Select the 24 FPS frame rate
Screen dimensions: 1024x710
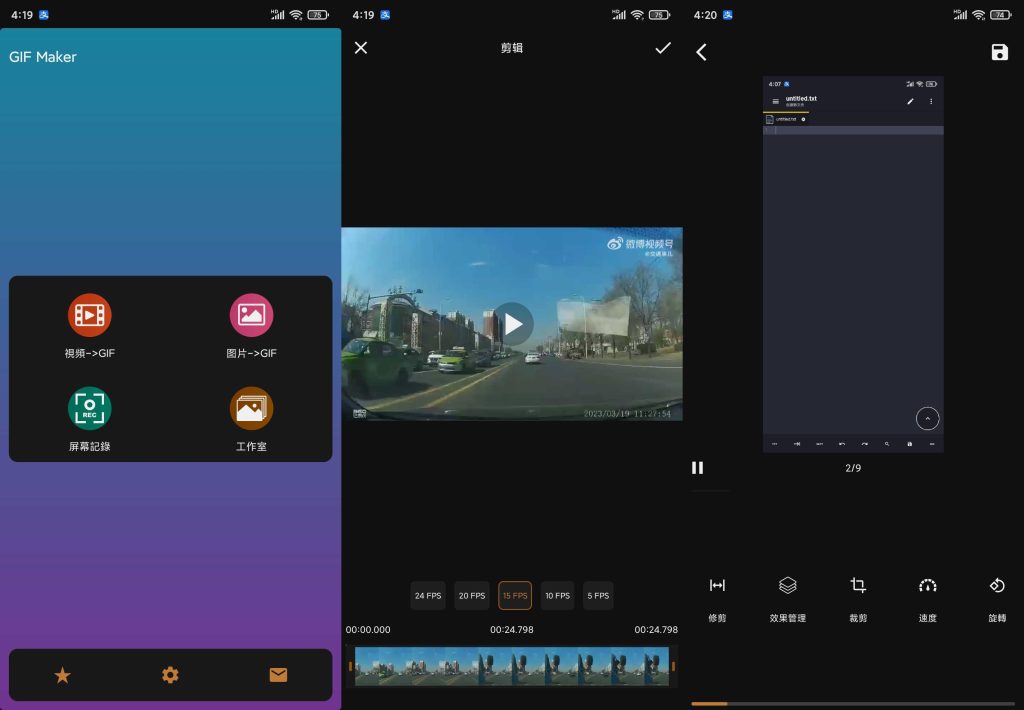tap(428, 595)
